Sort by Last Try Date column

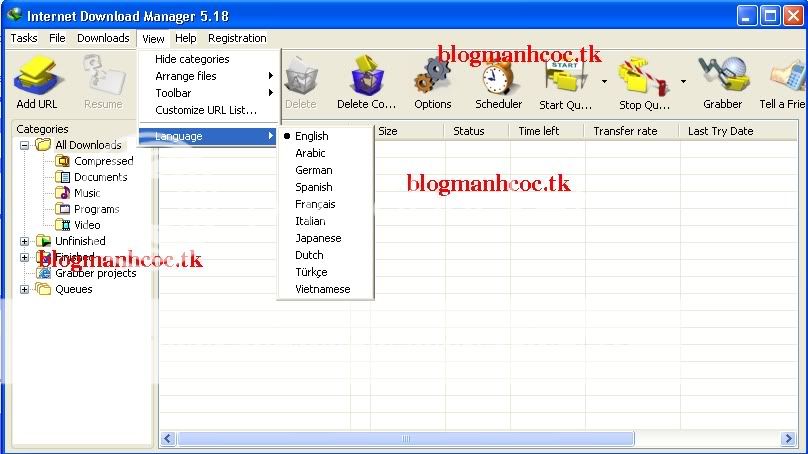tap(738, 131)
